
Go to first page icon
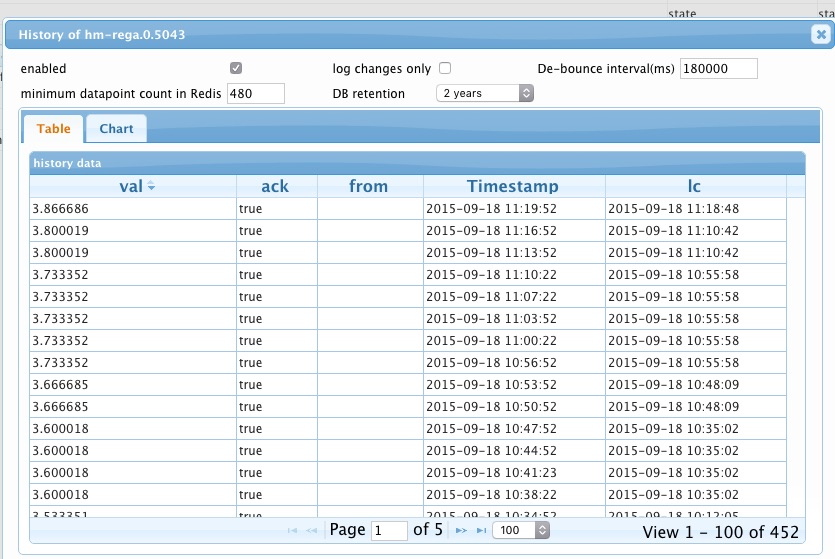(x=292, y=530)
